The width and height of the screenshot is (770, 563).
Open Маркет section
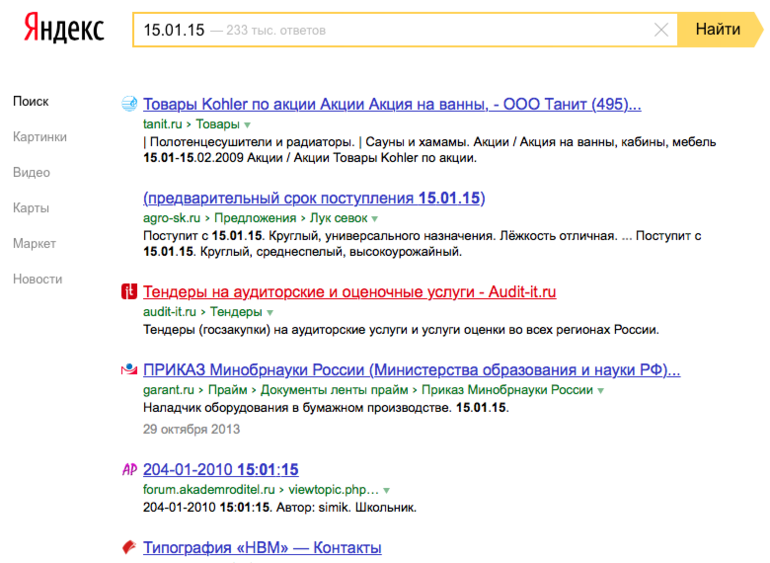[34, 243]
